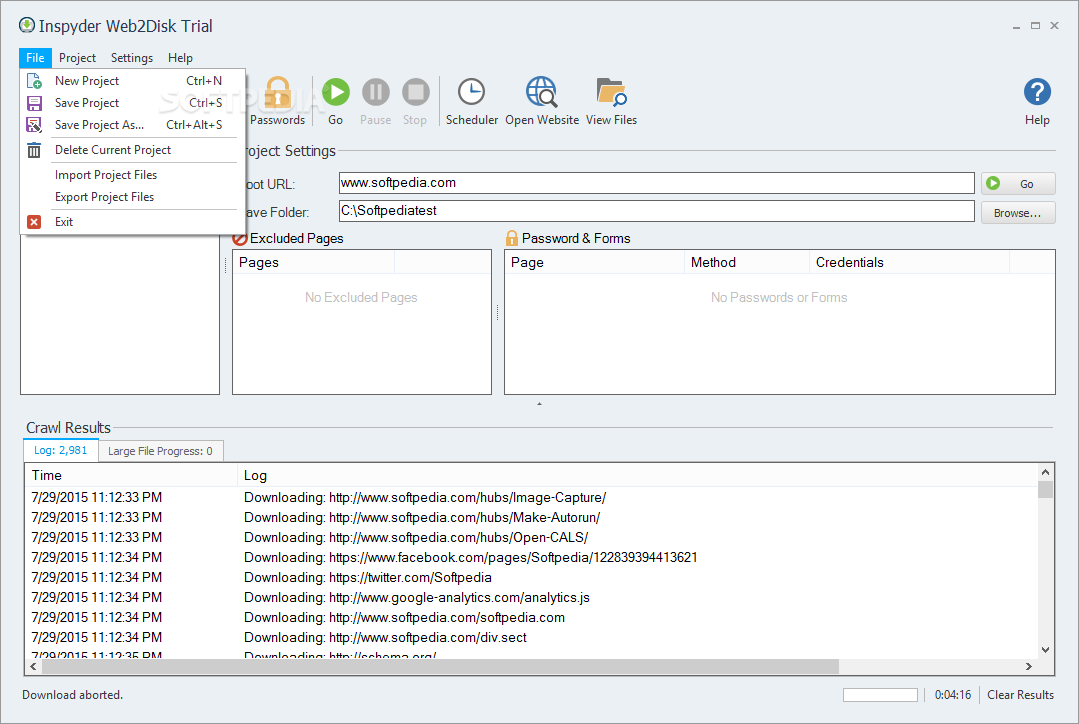
Task: Select log row Downloading hubs/Make-Autorun/
Action: tap(531, 518)
